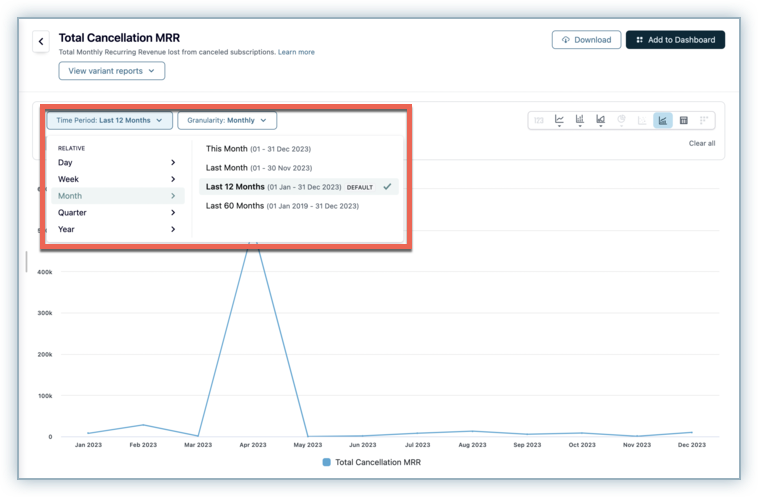Choose Last 60 Months time period
The image size is (758, 497).
tap(236, 206)
